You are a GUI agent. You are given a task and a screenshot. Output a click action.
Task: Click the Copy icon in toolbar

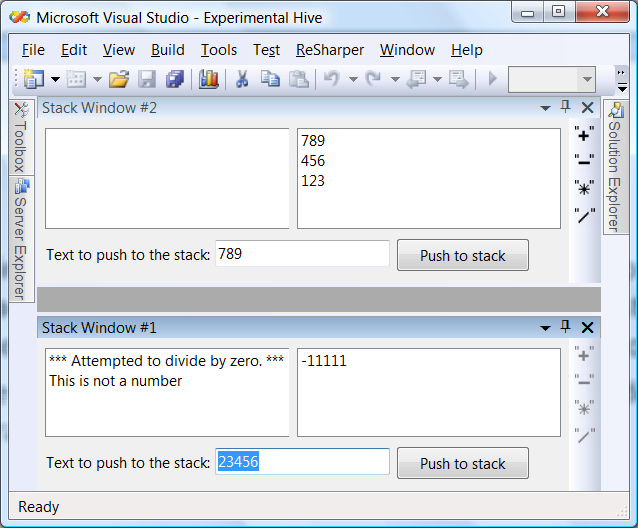coord(270,79)
